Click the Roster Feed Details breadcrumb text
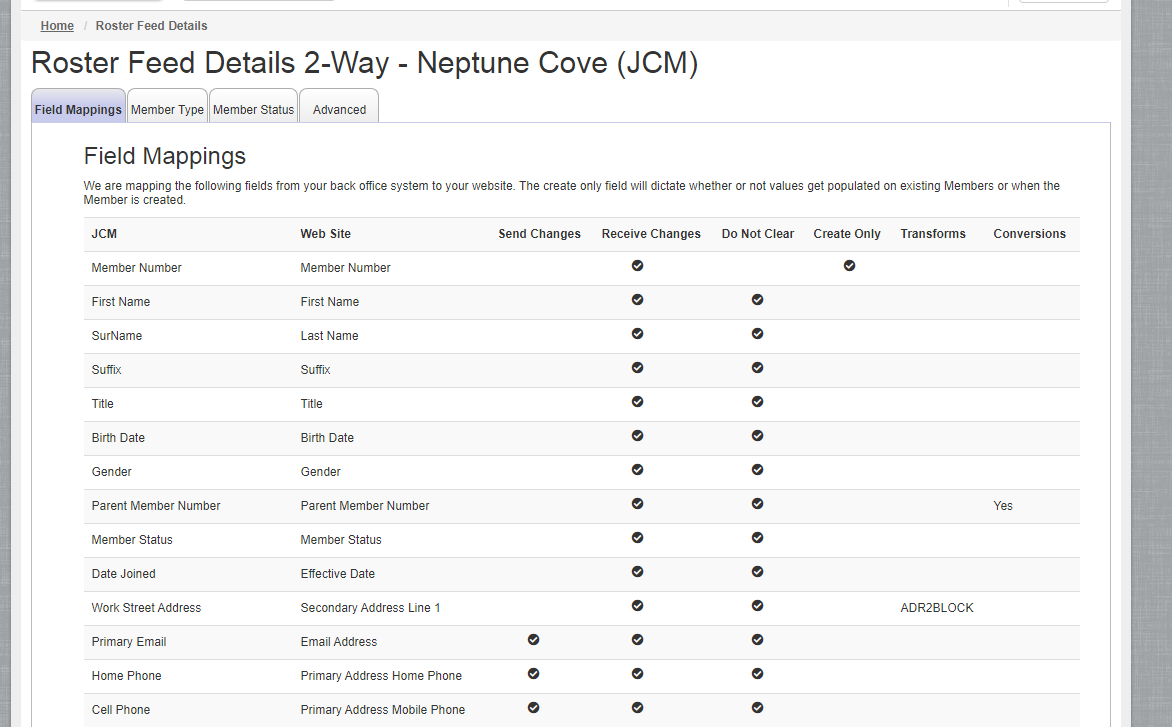The height and width of the screenshot is (727, 1172). (x=152, y=25)
